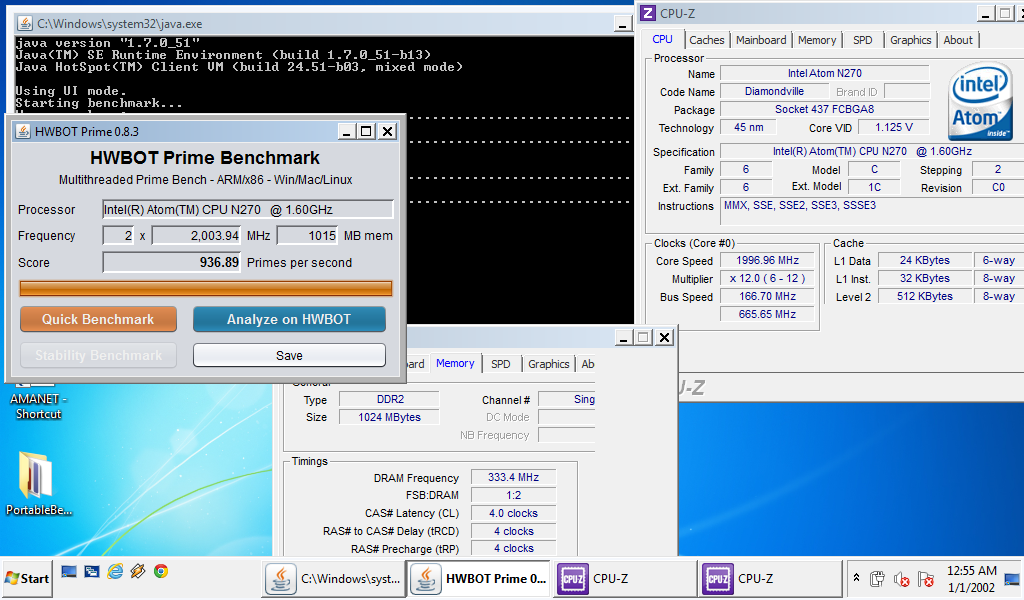Select Memory tab in lower CPU-Z window

(455, 363)
